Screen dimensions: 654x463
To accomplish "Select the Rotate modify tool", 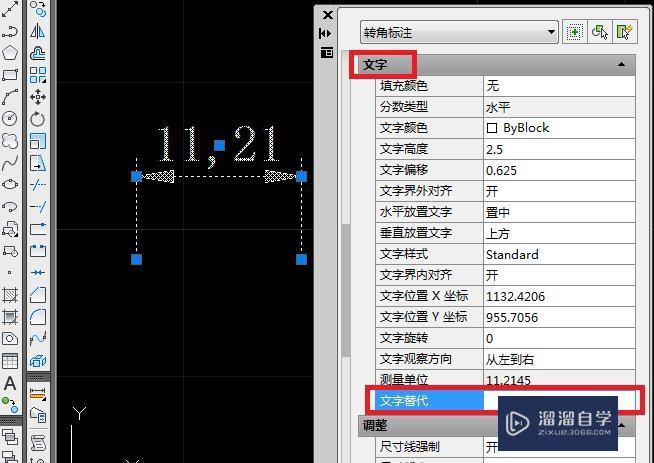I will pyautogui.click(x=38, y=118).
